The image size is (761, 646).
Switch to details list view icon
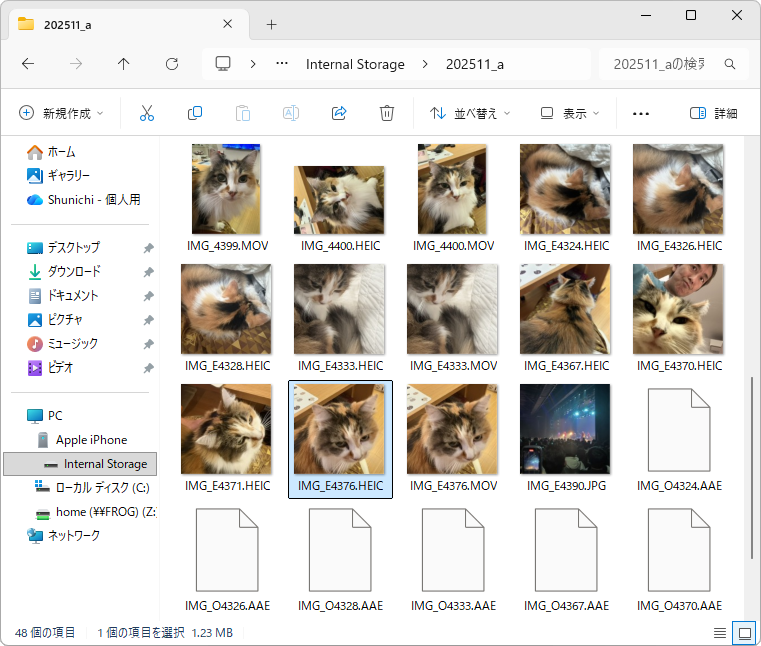point(720,633)
